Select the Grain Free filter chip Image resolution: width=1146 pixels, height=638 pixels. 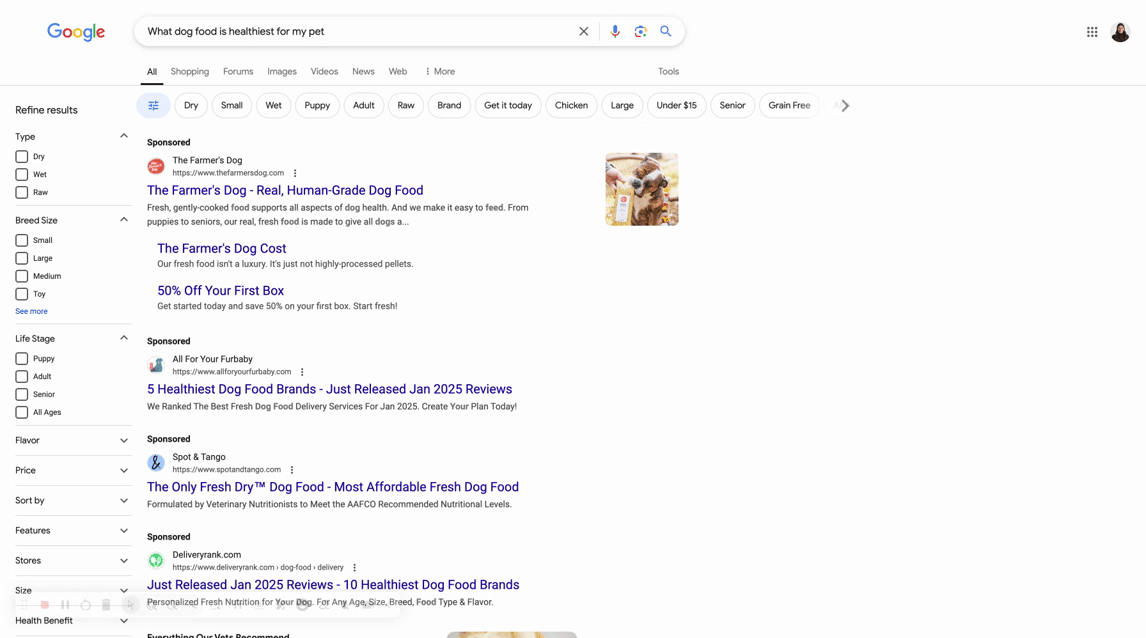coord(789,105)
